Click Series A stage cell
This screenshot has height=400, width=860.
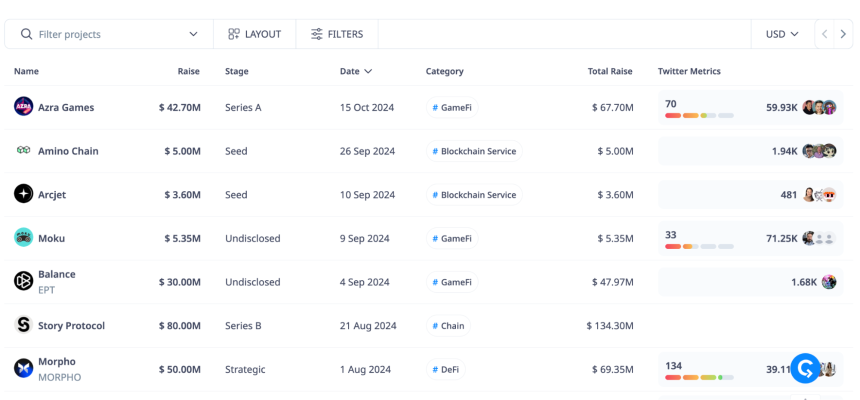click(243, 108)
